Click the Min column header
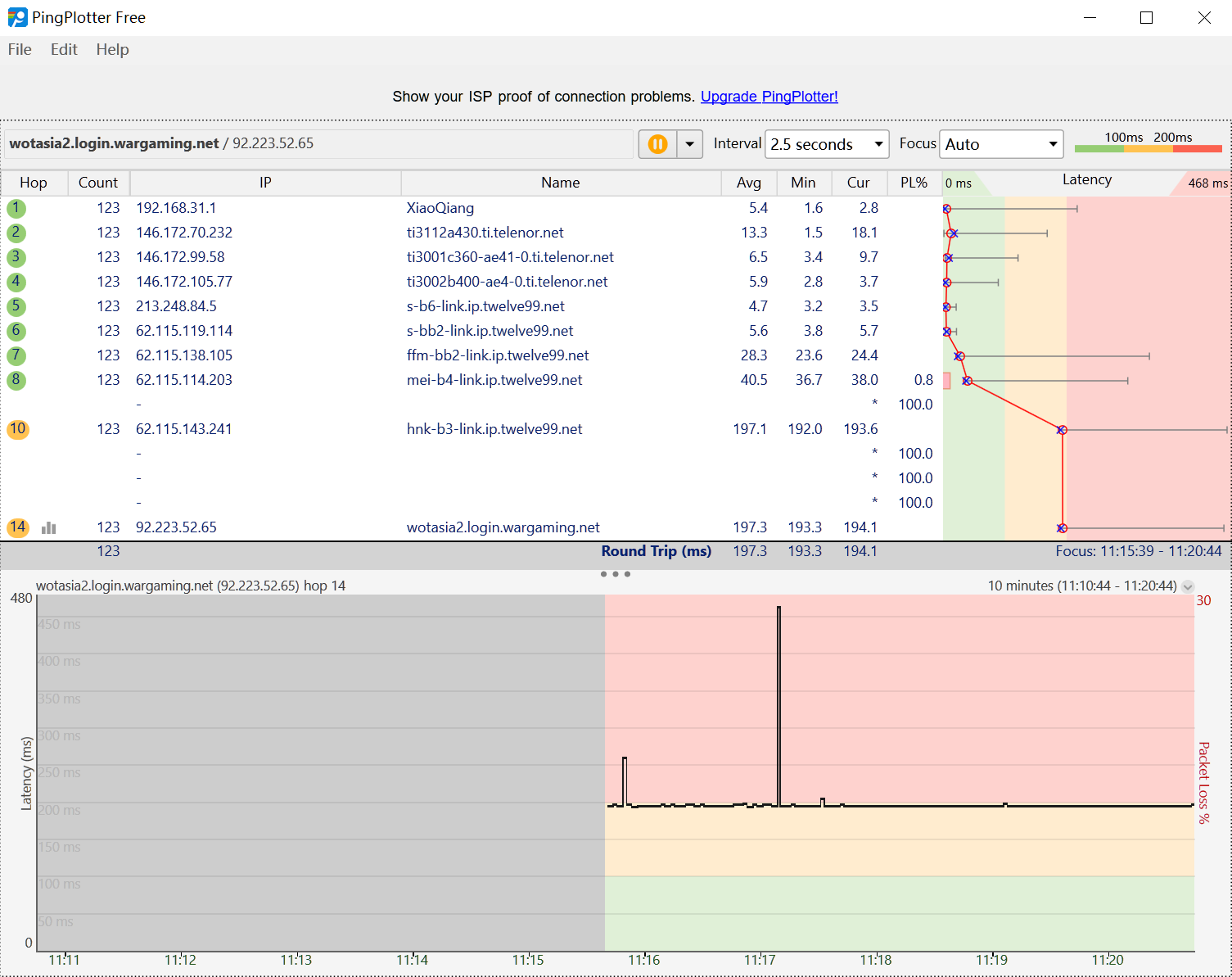The width and height of the screenshot is (1232, 977). 803,183
